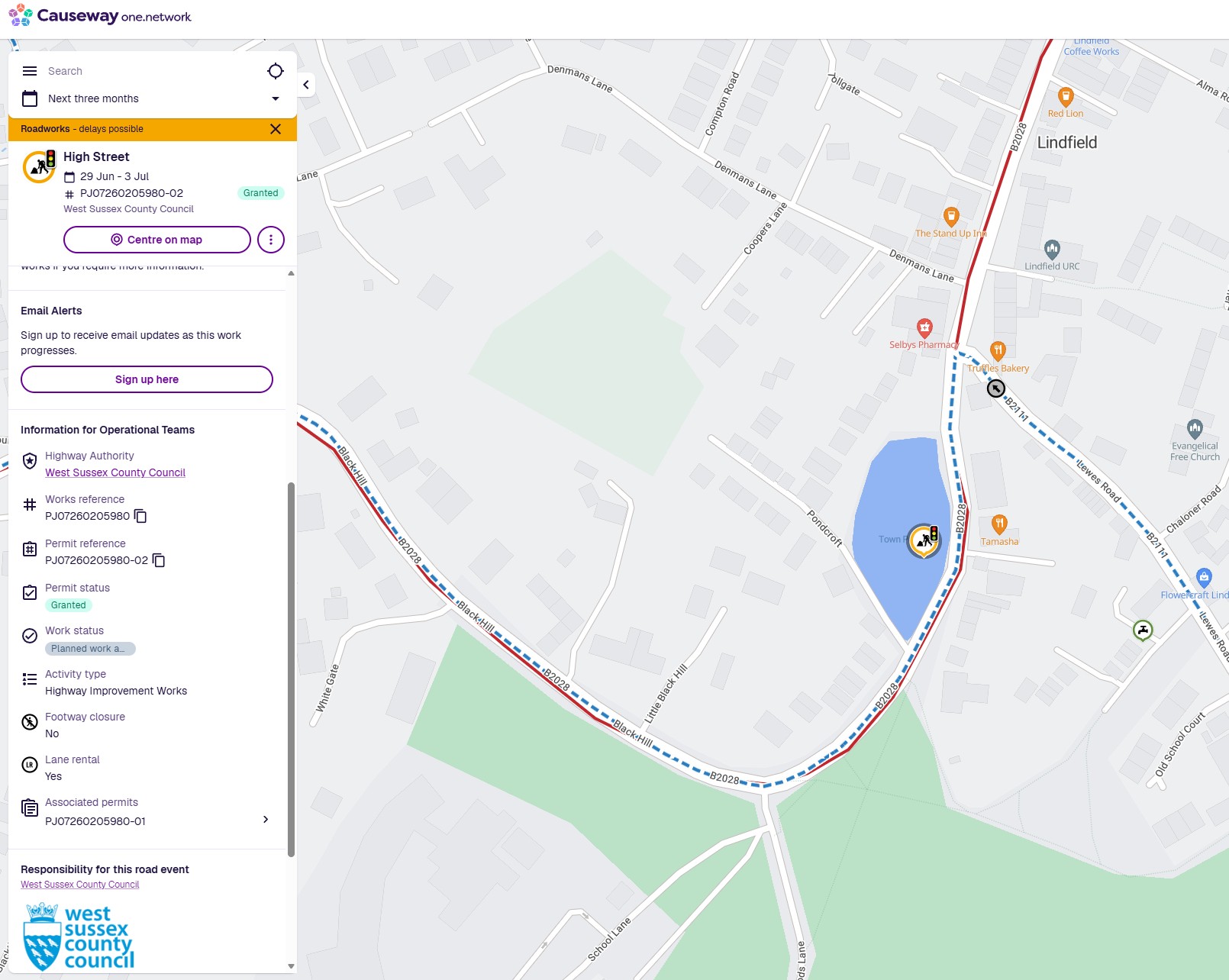The image size is (1229, 980).
Task: Open associated permit PJ07260205980-01 chevron
Action: [x=266, y=819]
